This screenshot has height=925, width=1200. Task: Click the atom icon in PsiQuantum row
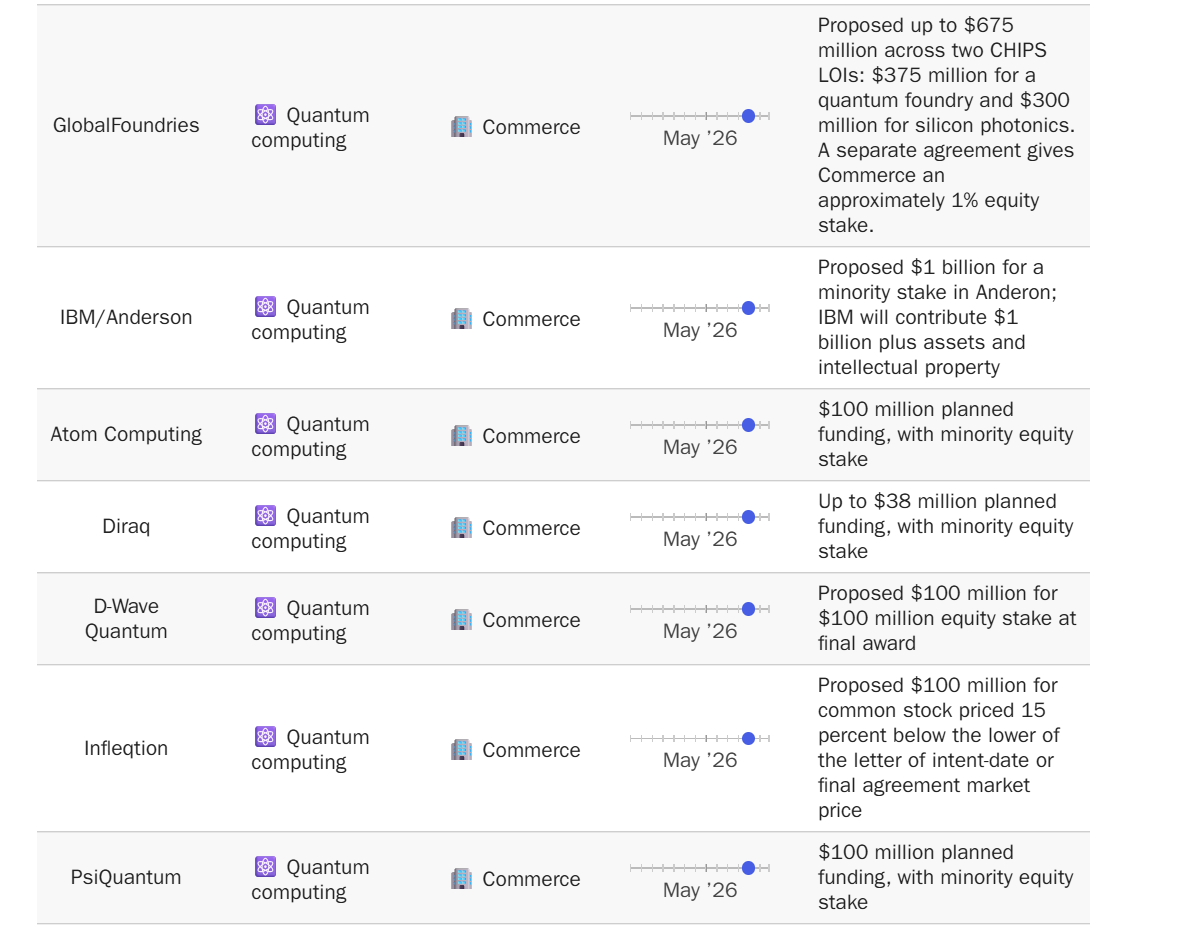tap(265, 867)
